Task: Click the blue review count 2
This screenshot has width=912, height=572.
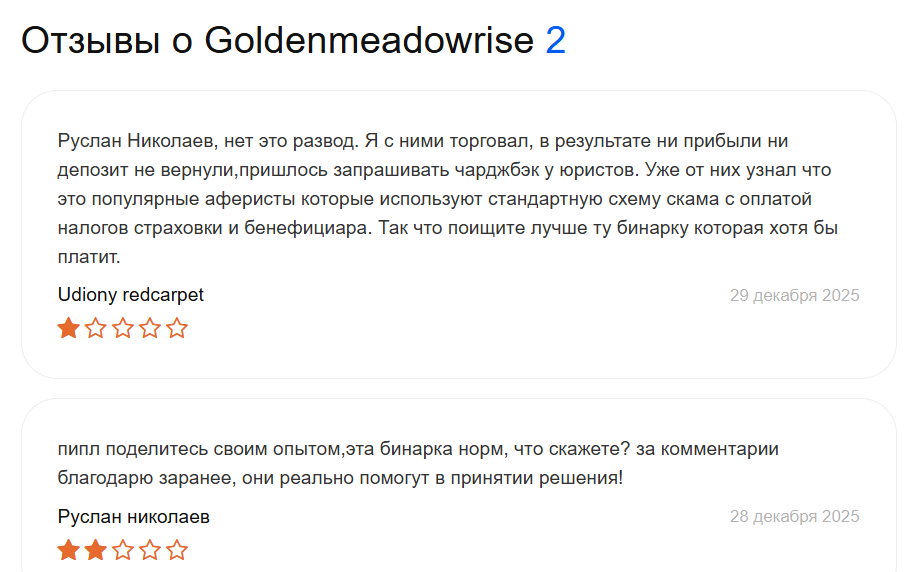Action: (x=556, y=41)
